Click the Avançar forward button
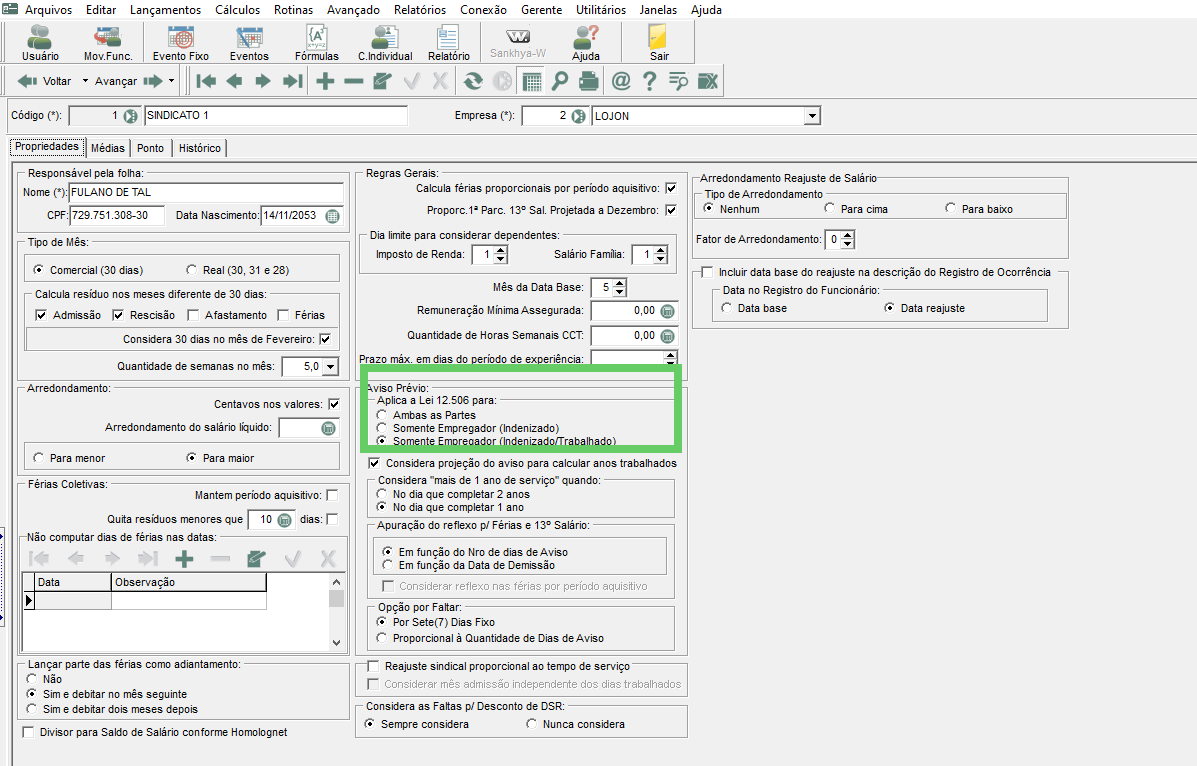This screenshot has height=766, width=1197. coord(128,81)
